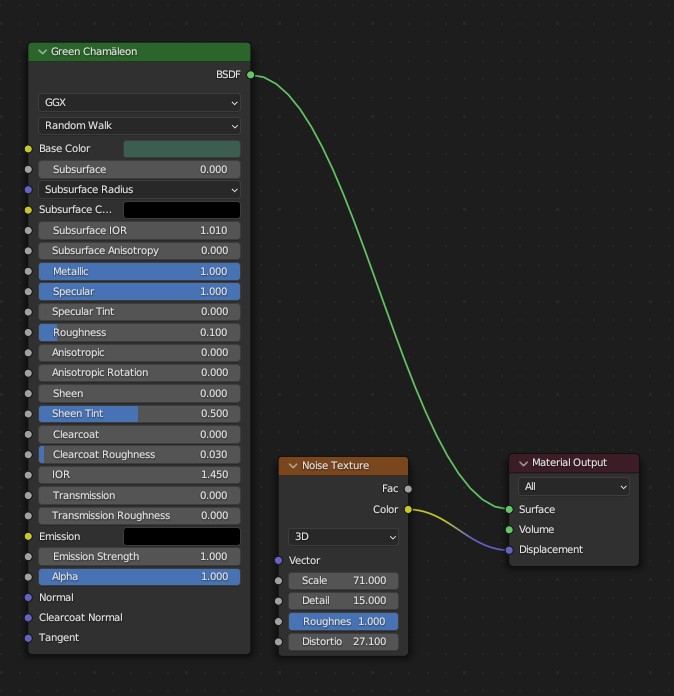Open the All target dropdown in Material Output
This screenshot has height=696, width=674.
(x=574, y=487)
